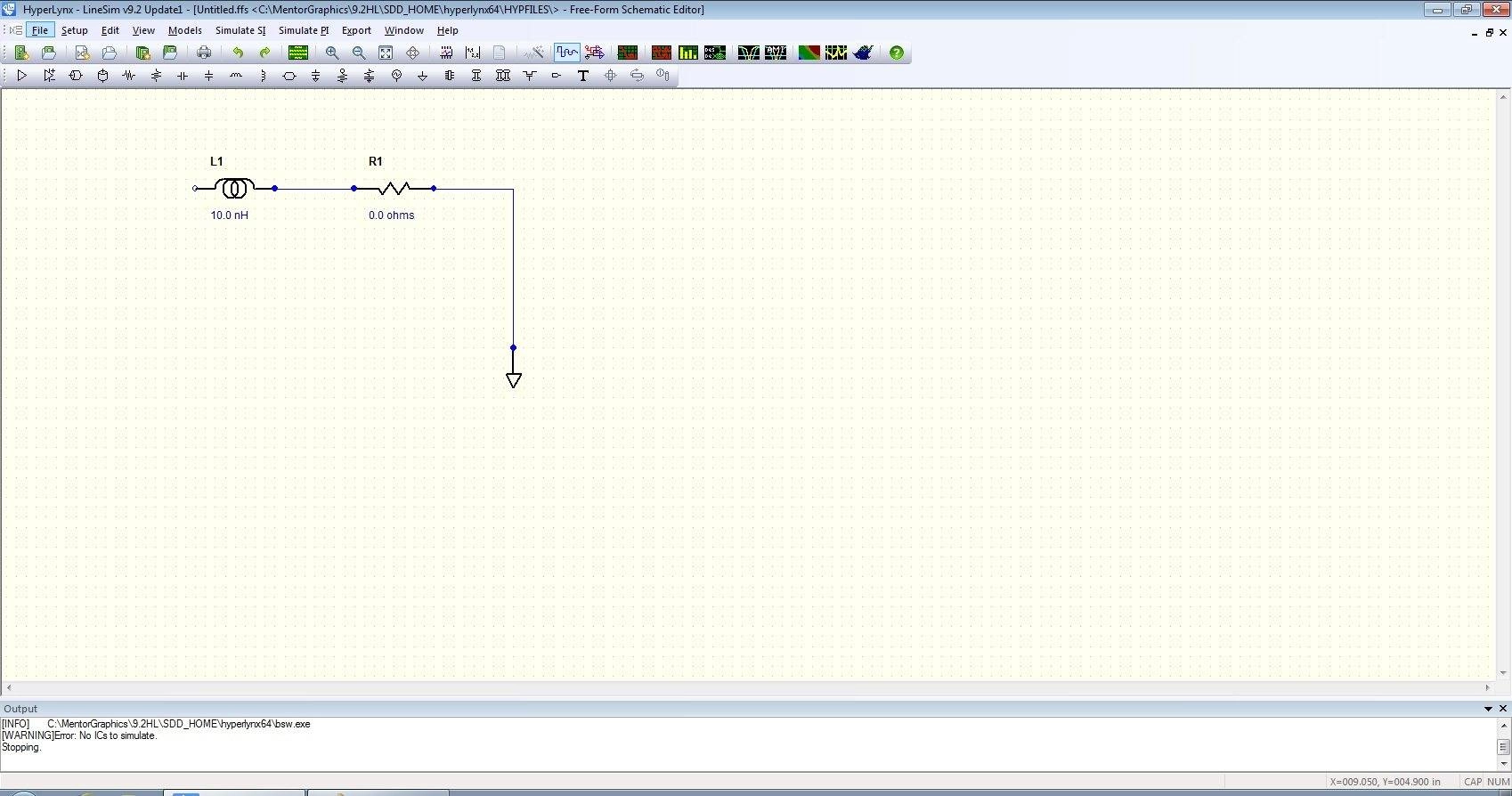This screenshot has width=1512, height=796.
Task: Click the Output panel scrollbar thumb
Action: (1503, 747)
